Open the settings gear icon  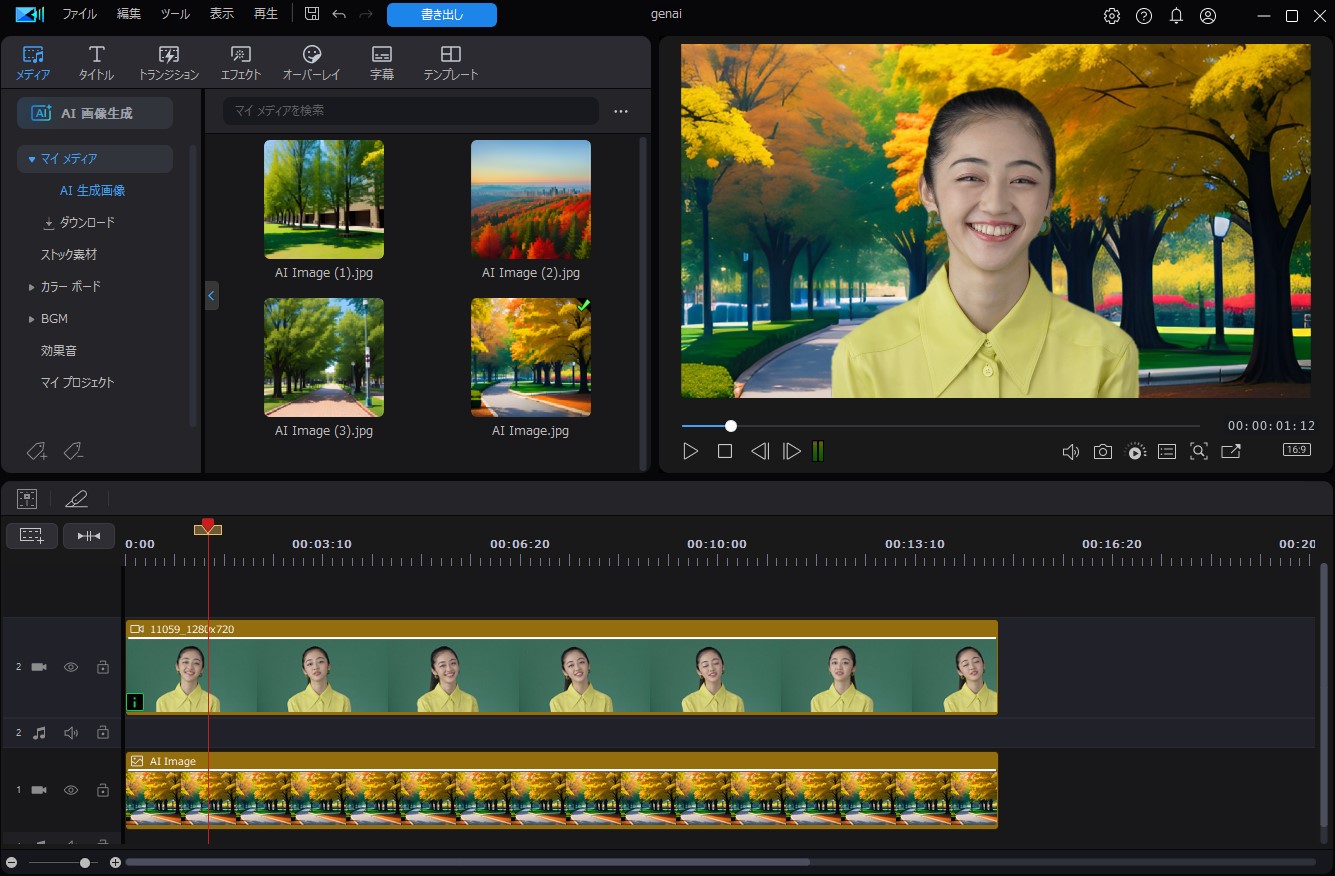(1112, 16)
